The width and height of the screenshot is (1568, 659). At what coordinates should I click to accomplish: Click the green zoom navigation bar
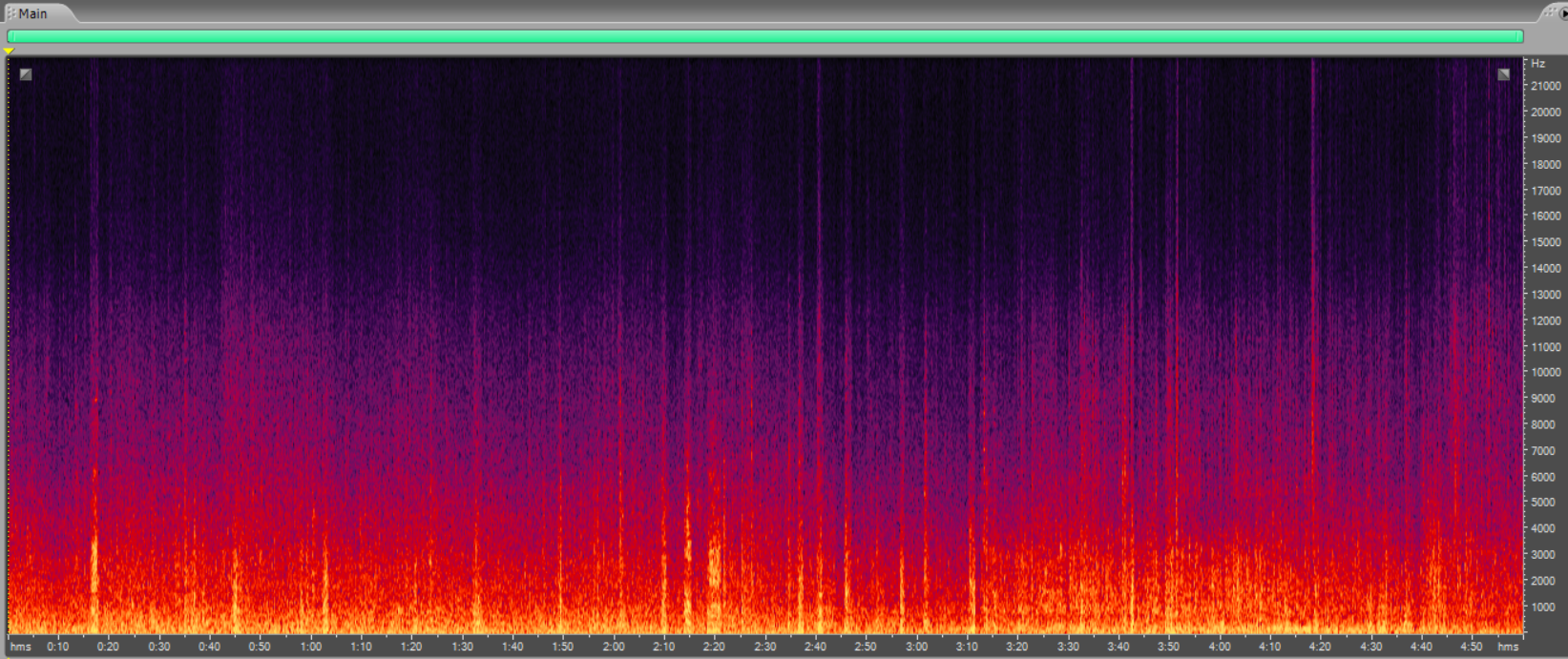tap(764, 36)
